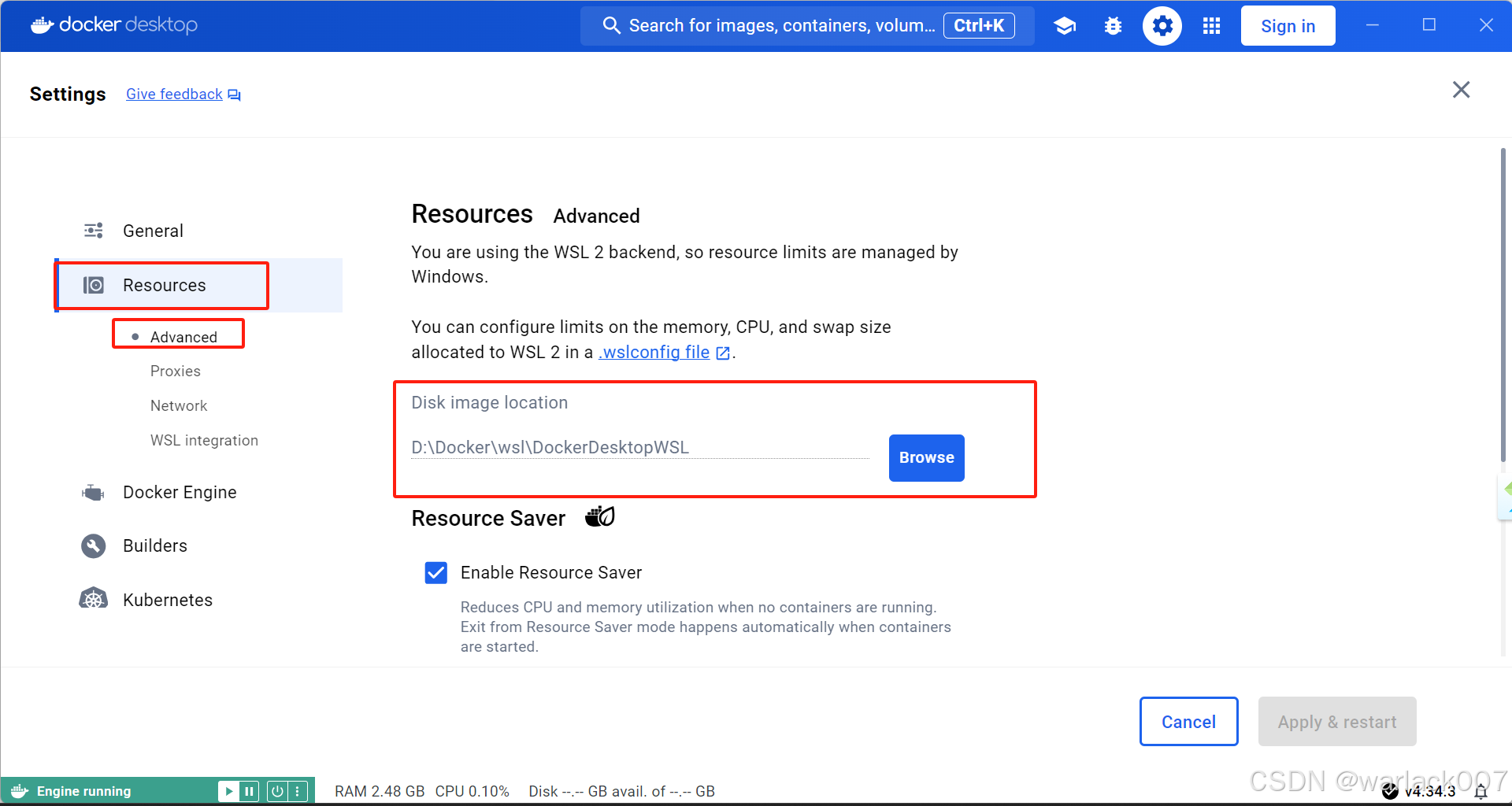
Task: Click the Enable Resource Saver label text
Action: pos(551,572)
